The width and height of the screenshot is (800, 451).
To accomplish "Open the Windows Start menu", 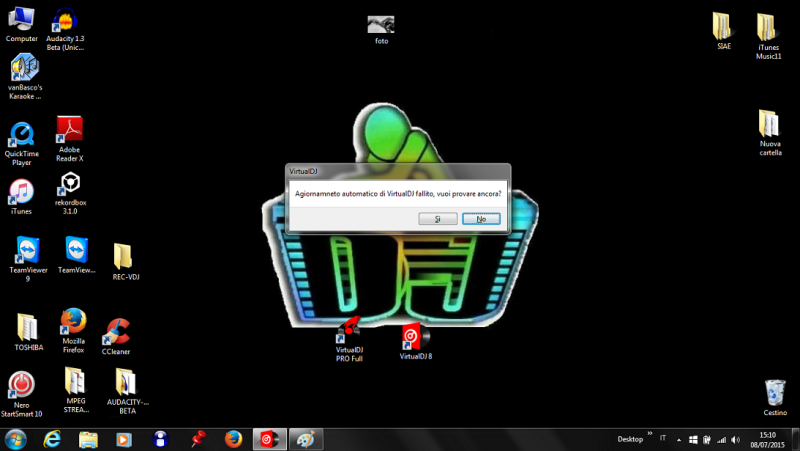I will coord(15,439).
